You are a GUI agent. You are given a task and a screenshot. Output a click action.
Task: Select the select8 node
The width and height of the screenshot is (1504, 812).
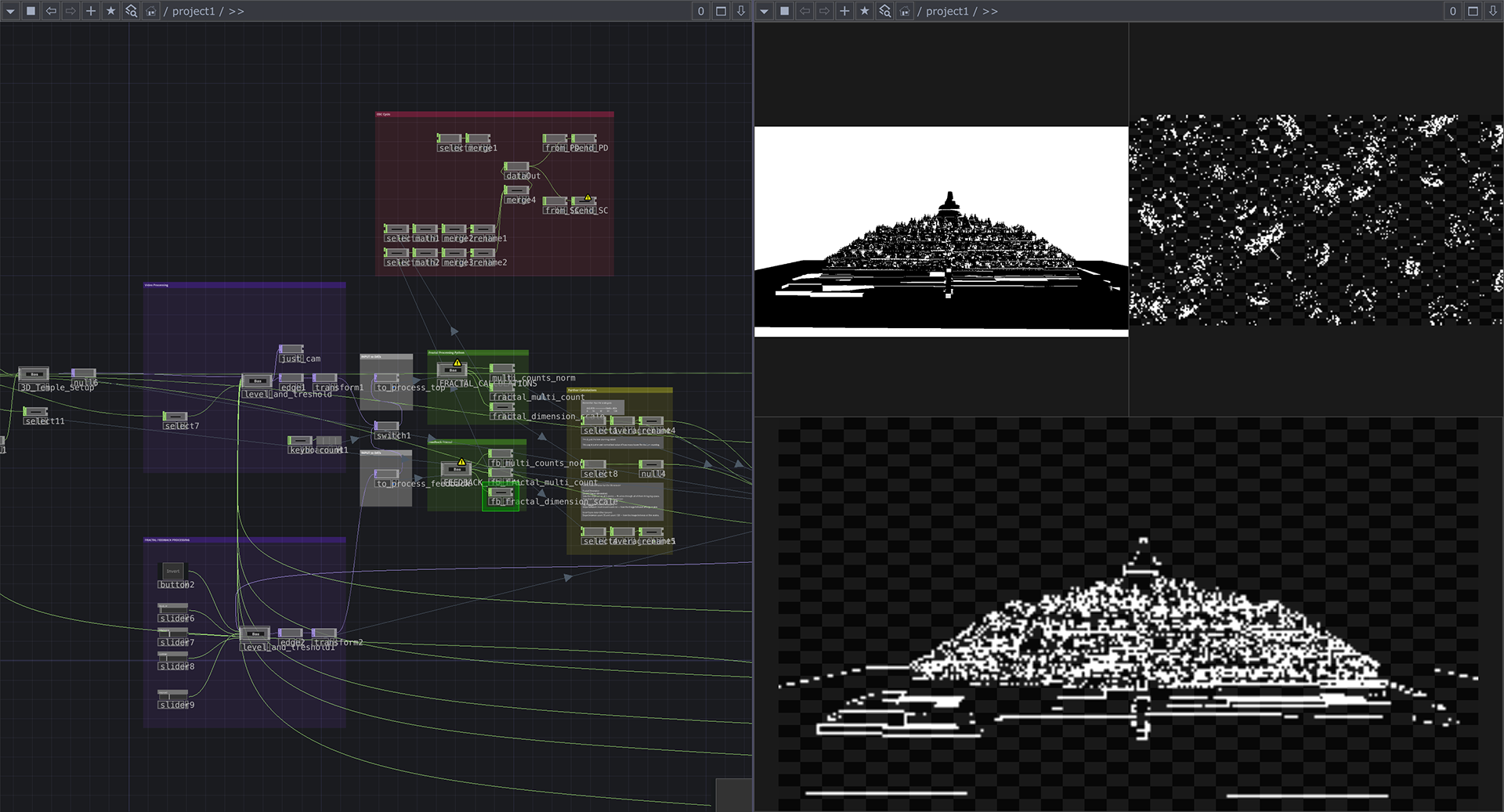click(594, 464)
